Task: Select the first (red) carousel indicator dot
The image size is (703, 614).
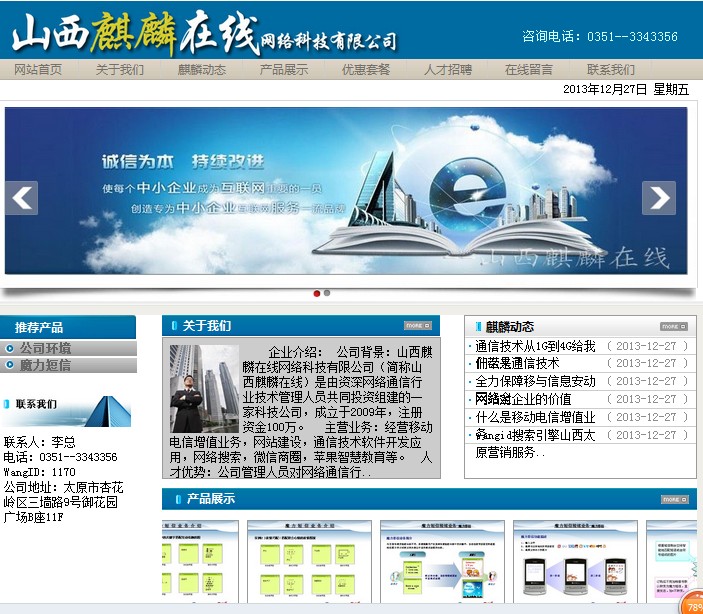Action: (x=317, y=293)
